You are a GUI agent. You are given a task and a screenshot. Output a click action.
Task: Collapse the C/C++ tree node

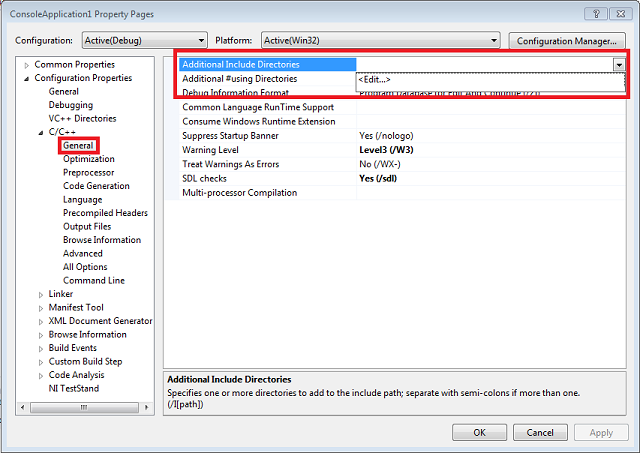(41, 133)
